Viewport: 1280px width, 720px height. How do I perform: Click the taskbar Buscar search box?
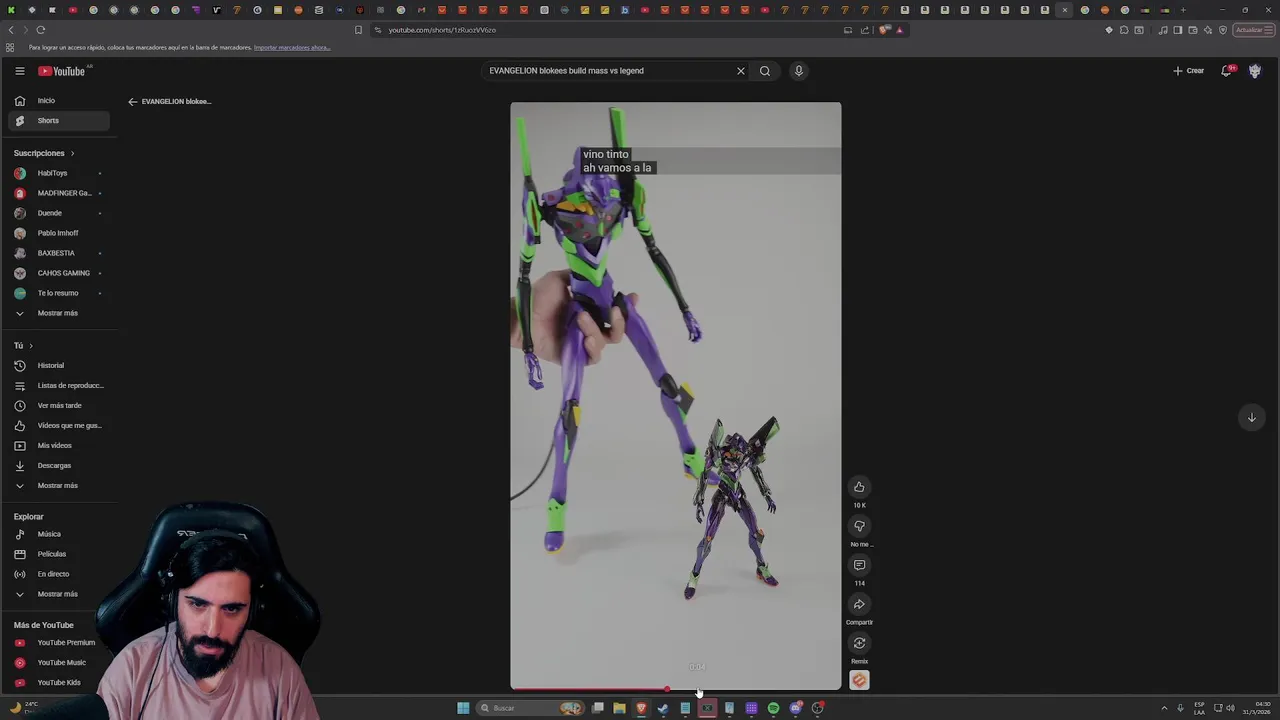(x=530, y=708)
